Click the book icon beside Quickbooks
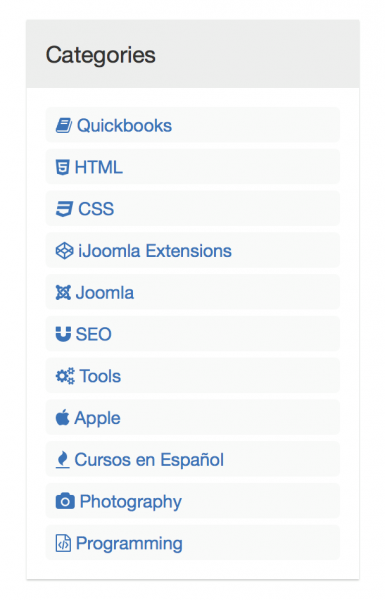This screenshot has height=600, width=385. click(x=64, y=126)
